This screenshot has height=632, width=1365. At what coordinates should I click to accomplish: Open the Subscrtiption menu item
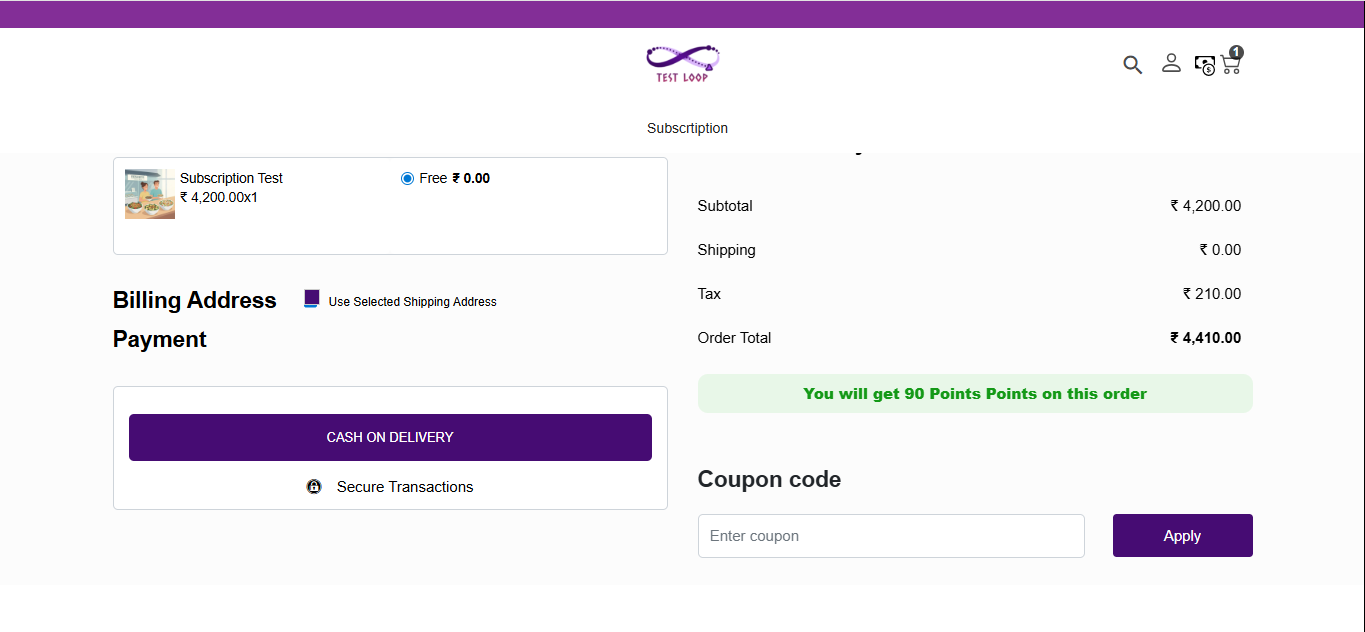(x=687, y=128)
